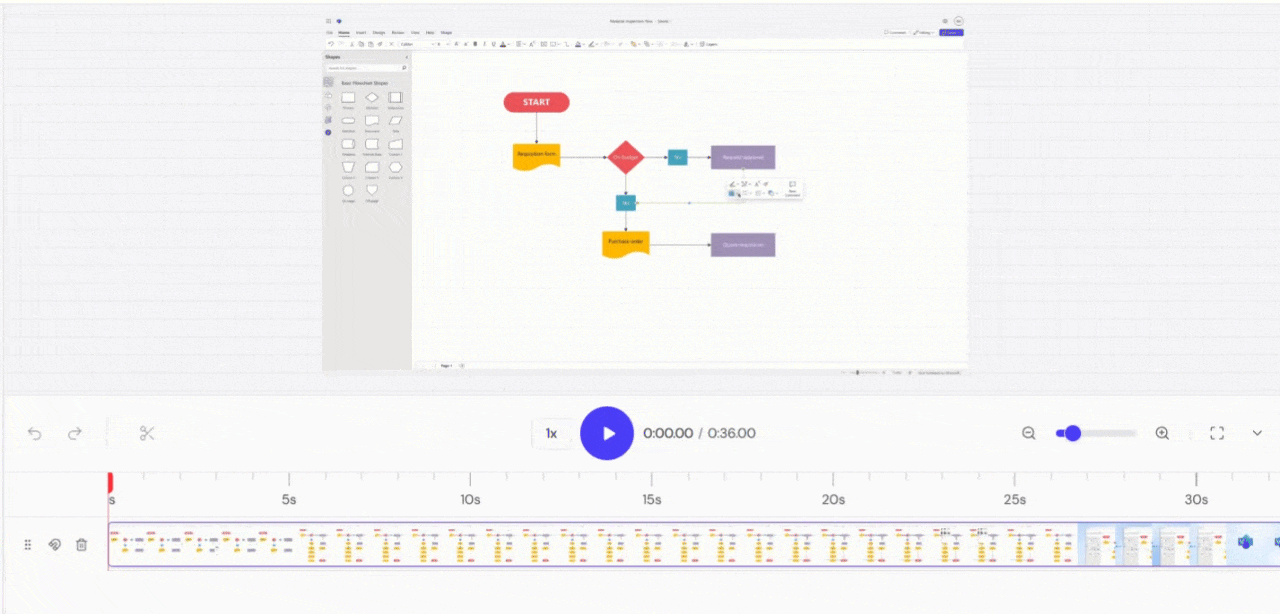Click the red START shape in the preview

coord(536,102)
